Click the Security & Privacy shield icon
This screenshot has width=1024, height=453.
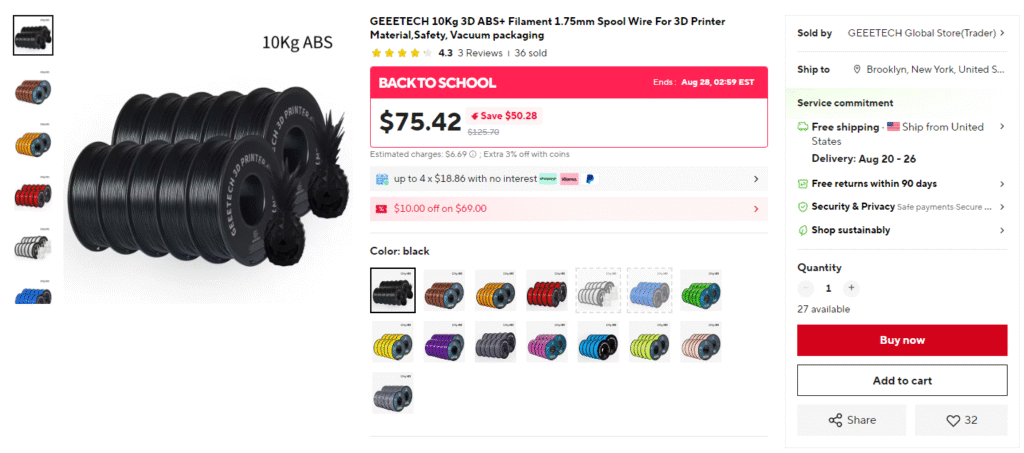tap(803, 206)
